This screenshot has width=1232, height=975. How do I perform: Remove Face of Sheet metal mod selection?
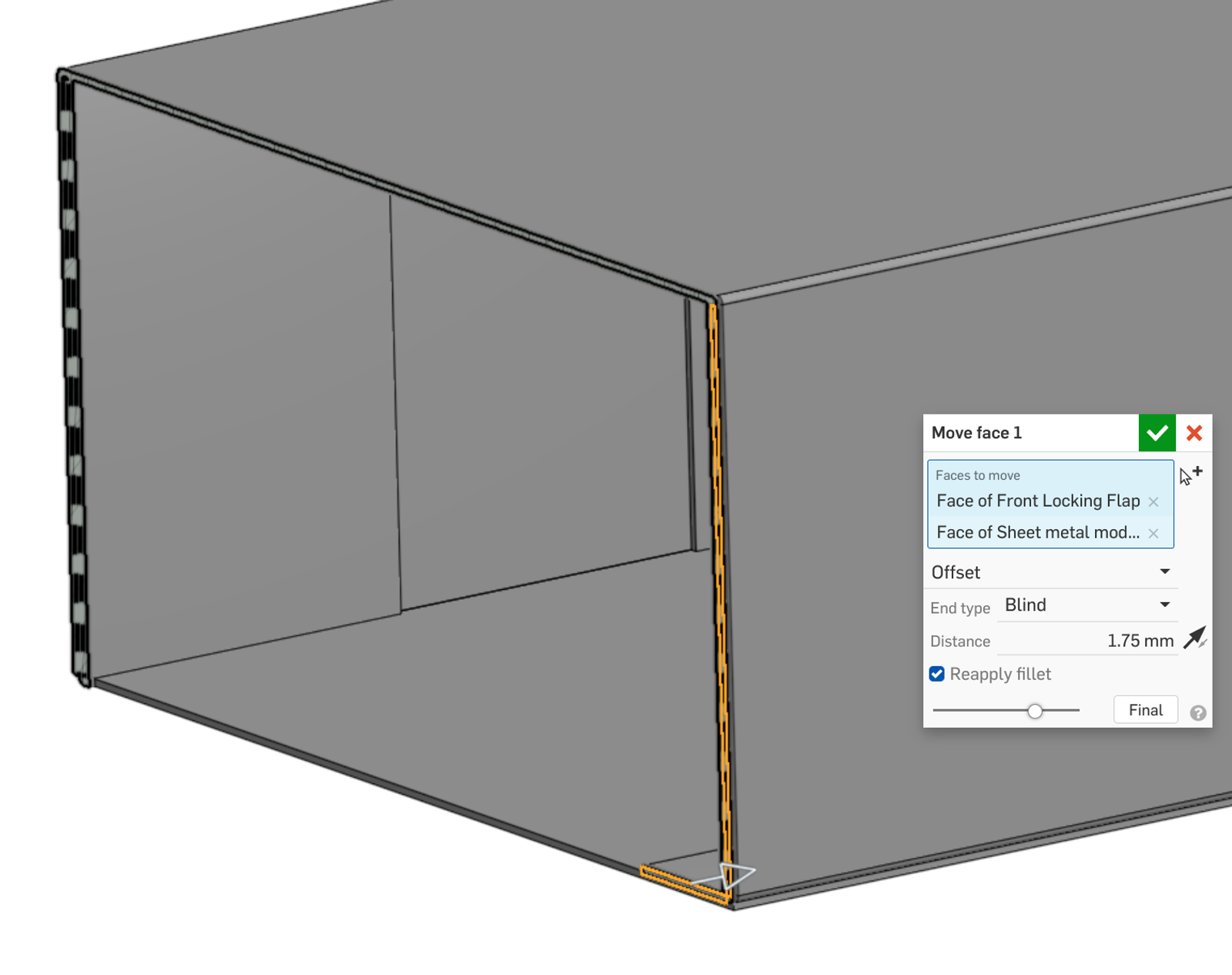tap(1153, 534)
